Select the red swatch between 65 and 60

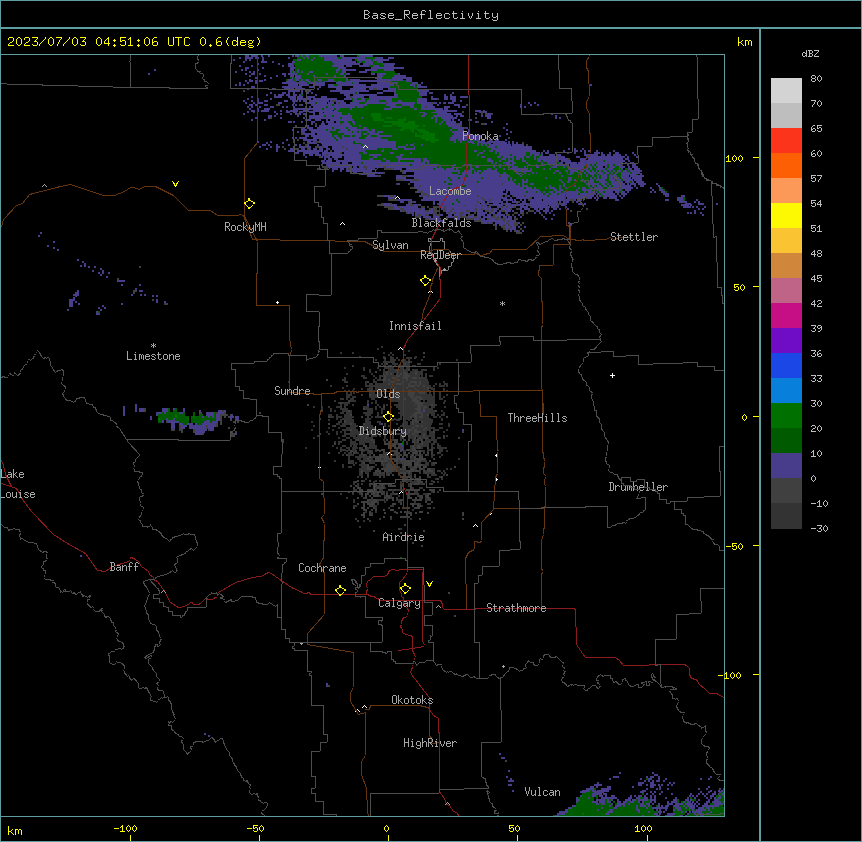[x=786, y=141]
